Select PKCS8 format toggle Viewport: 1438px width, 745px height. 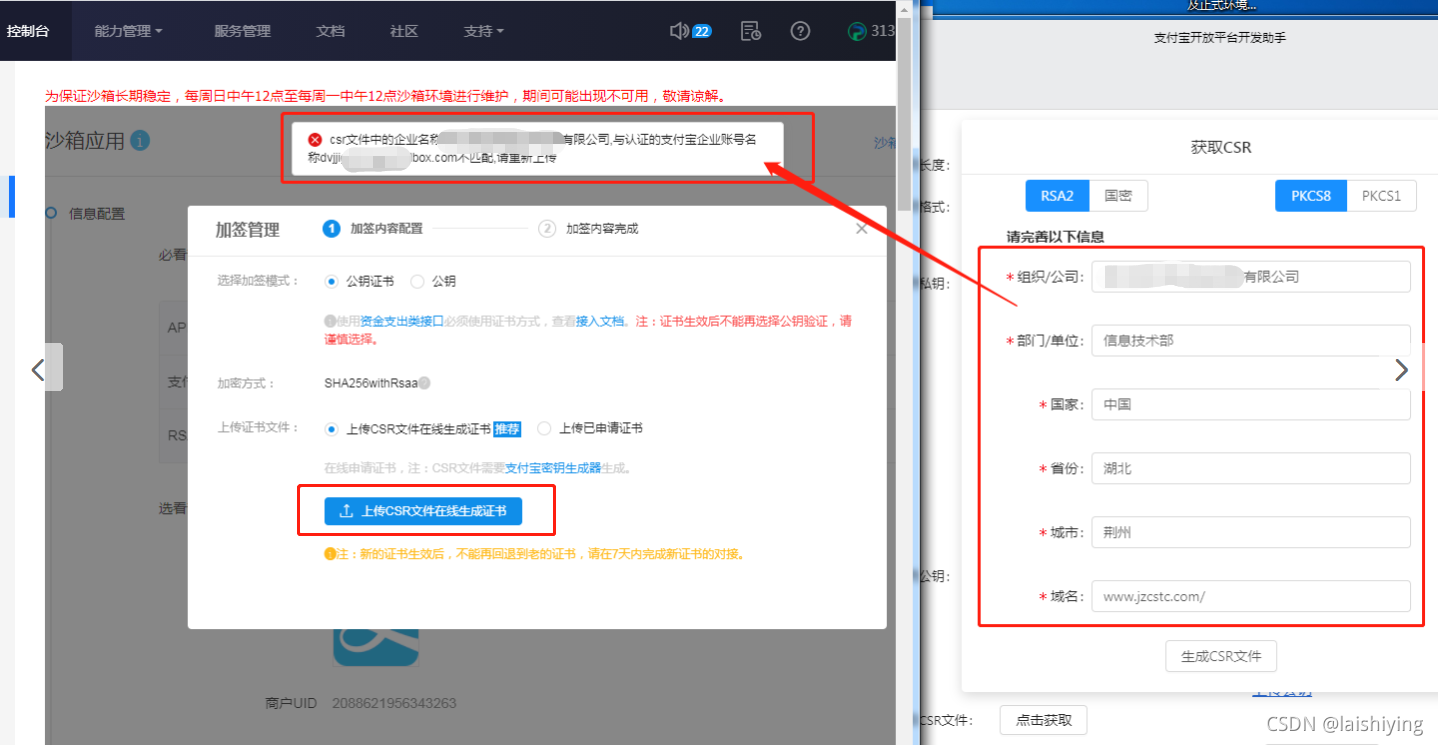pyautogui.click(x=1311, y=196)
